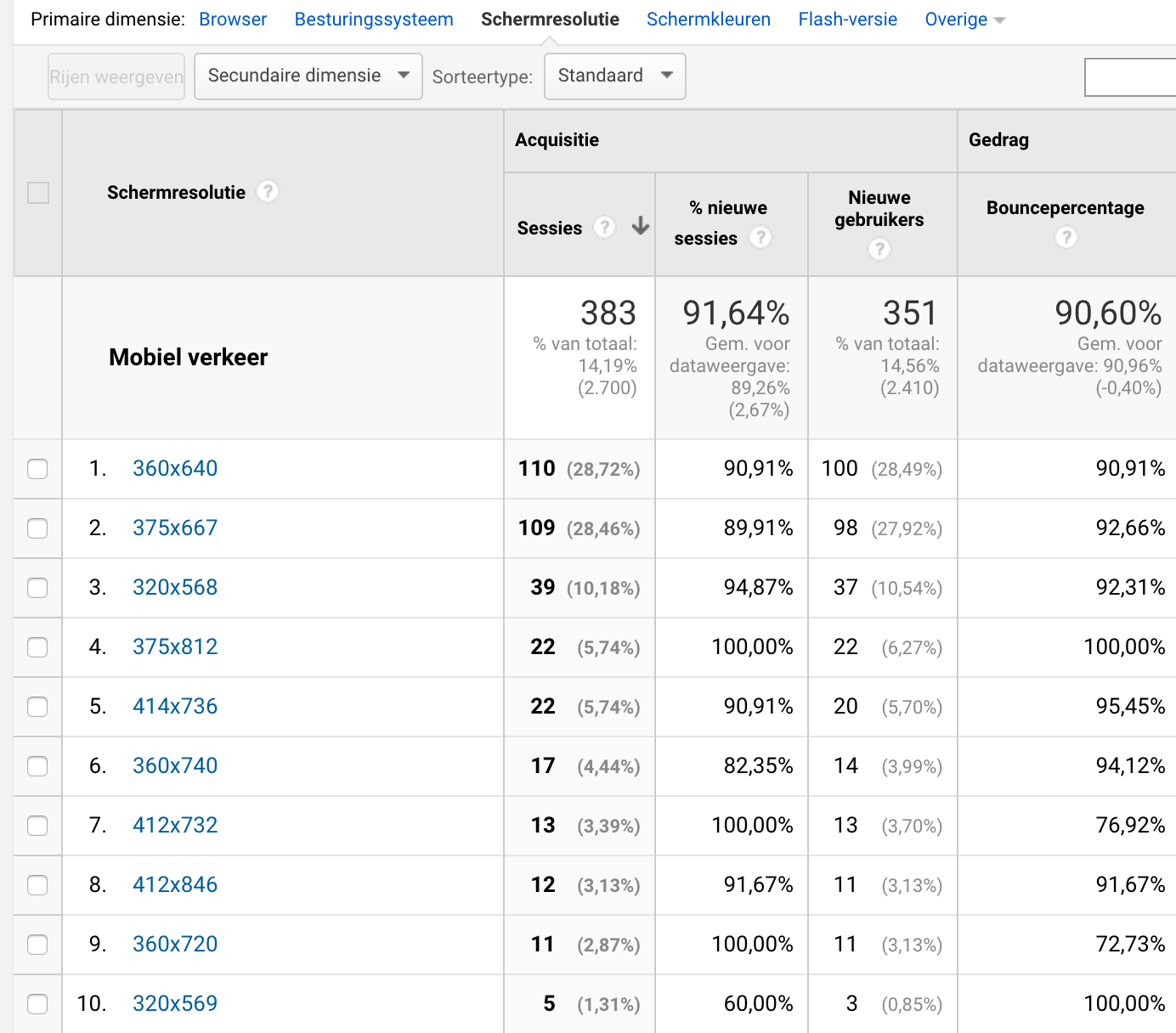Toggle checkbox for row 320x569
Image resolution: width=1176 pixels, height=1033 pixels.
click(x=37, y=1004)
